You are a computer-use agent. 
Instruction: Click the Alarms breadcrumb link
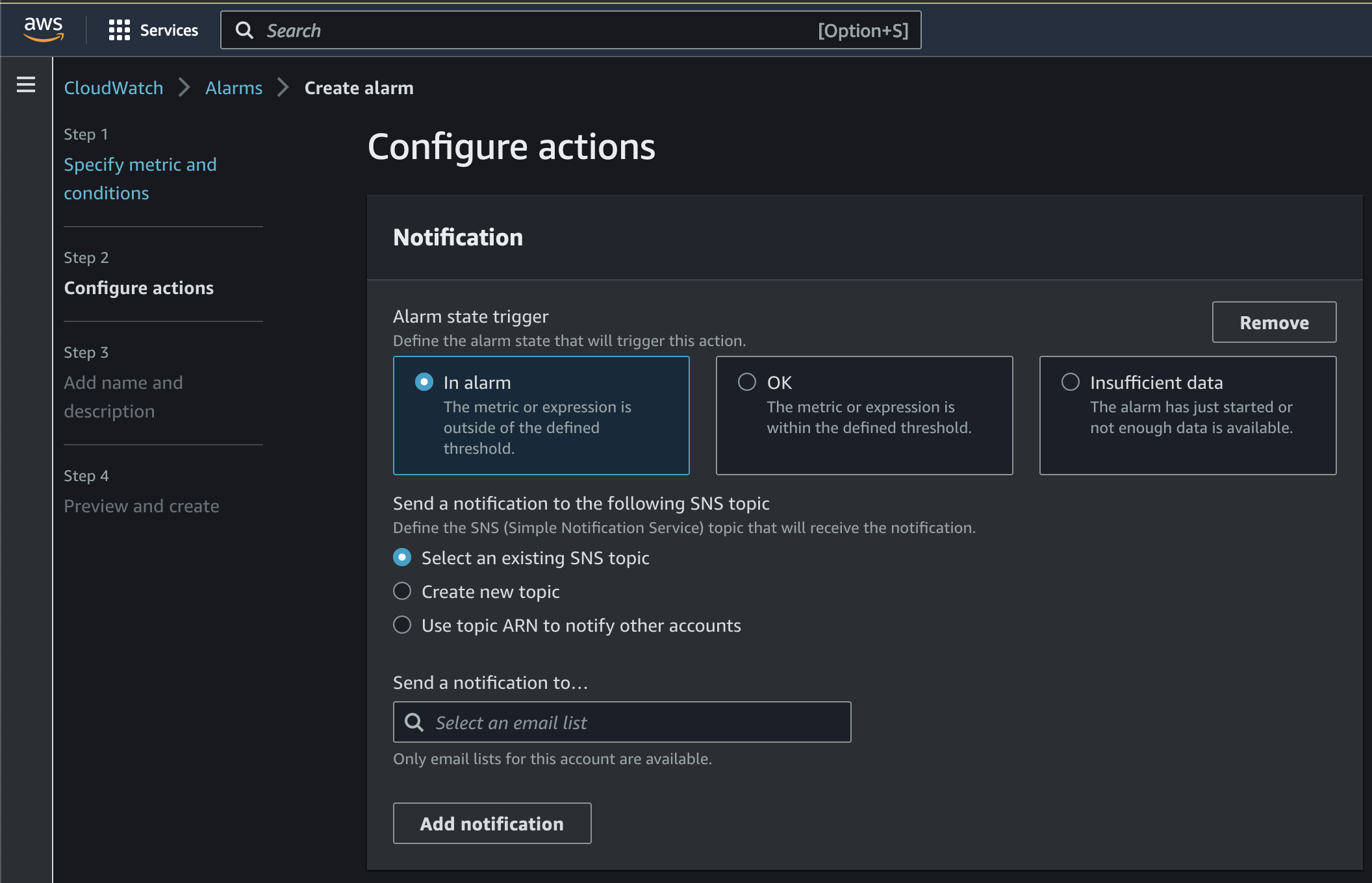point(235,88)
